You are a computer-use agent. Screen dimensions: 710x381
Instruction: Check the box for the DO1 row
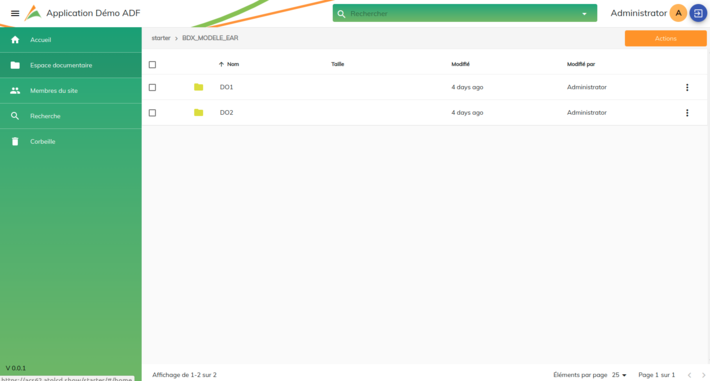pos(152,87)
